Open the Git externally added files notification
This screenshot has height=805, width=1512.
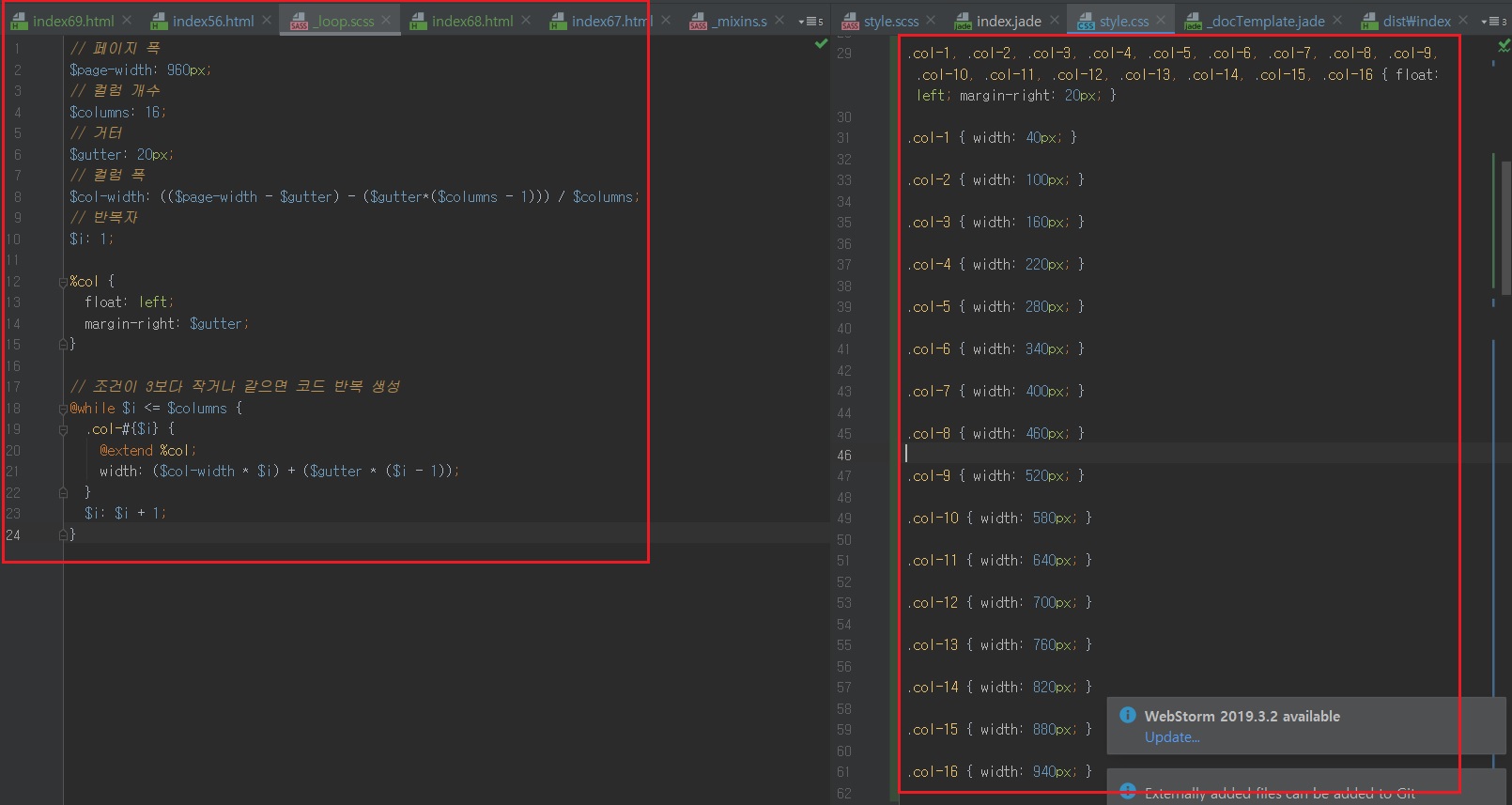coord(1279,793)
